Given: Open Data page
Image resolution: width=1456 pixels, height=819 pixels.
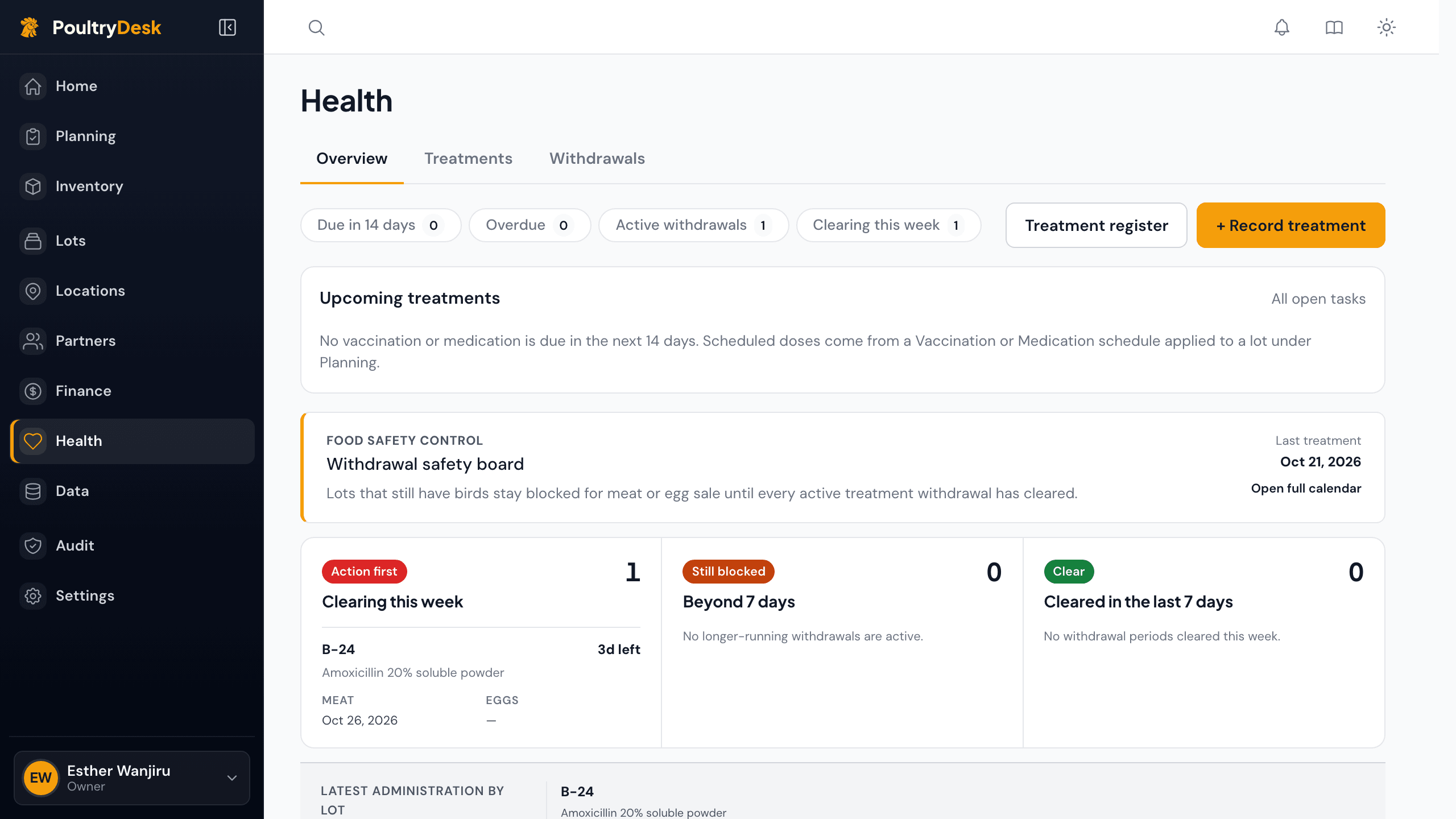Looking at the screenshot, I should 132,491.
